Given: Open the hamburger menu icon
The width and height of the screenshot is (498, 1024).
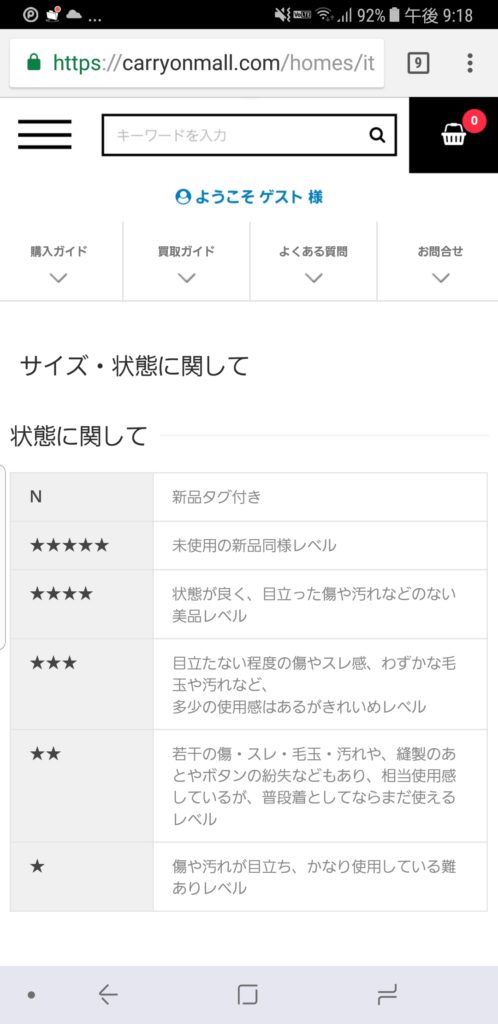Looking at the screenshot, I should click(44, 135).
